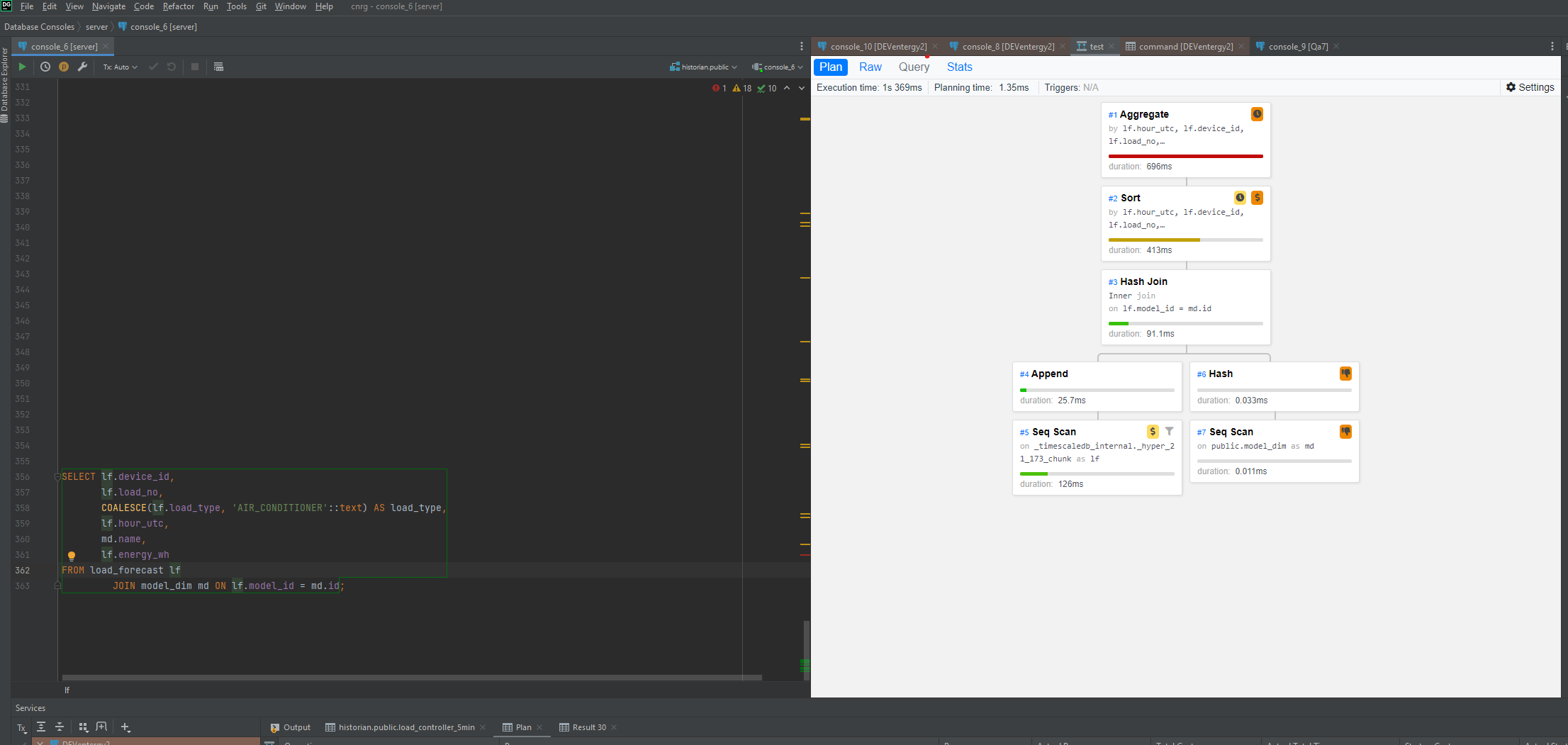Open the console_10 [DEVentergy2] tab
This screenshot has height=745, width=1568.
click(x=878, y=46)
